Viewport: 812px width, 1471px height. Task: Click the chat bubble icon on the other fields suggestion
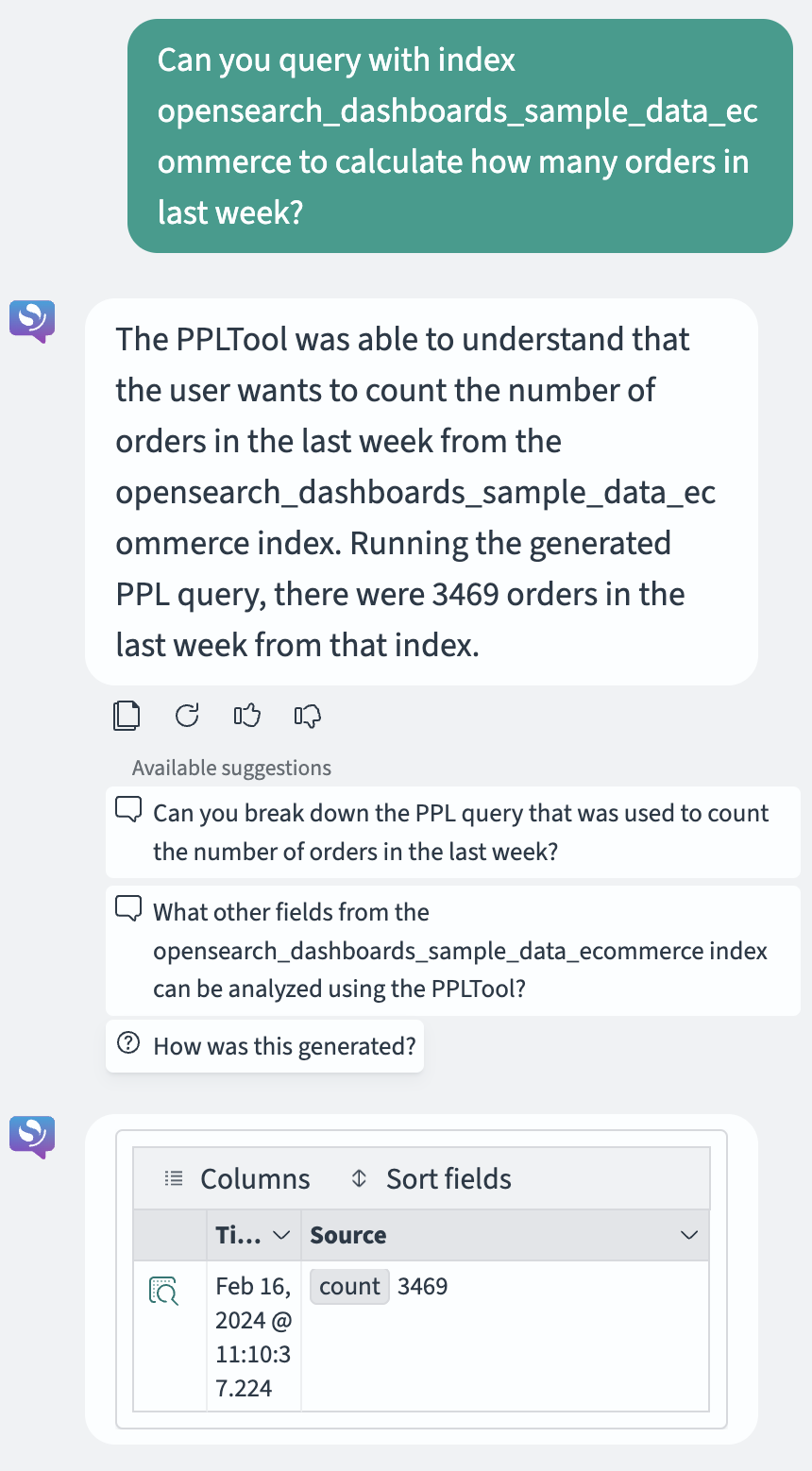point(128,908)
